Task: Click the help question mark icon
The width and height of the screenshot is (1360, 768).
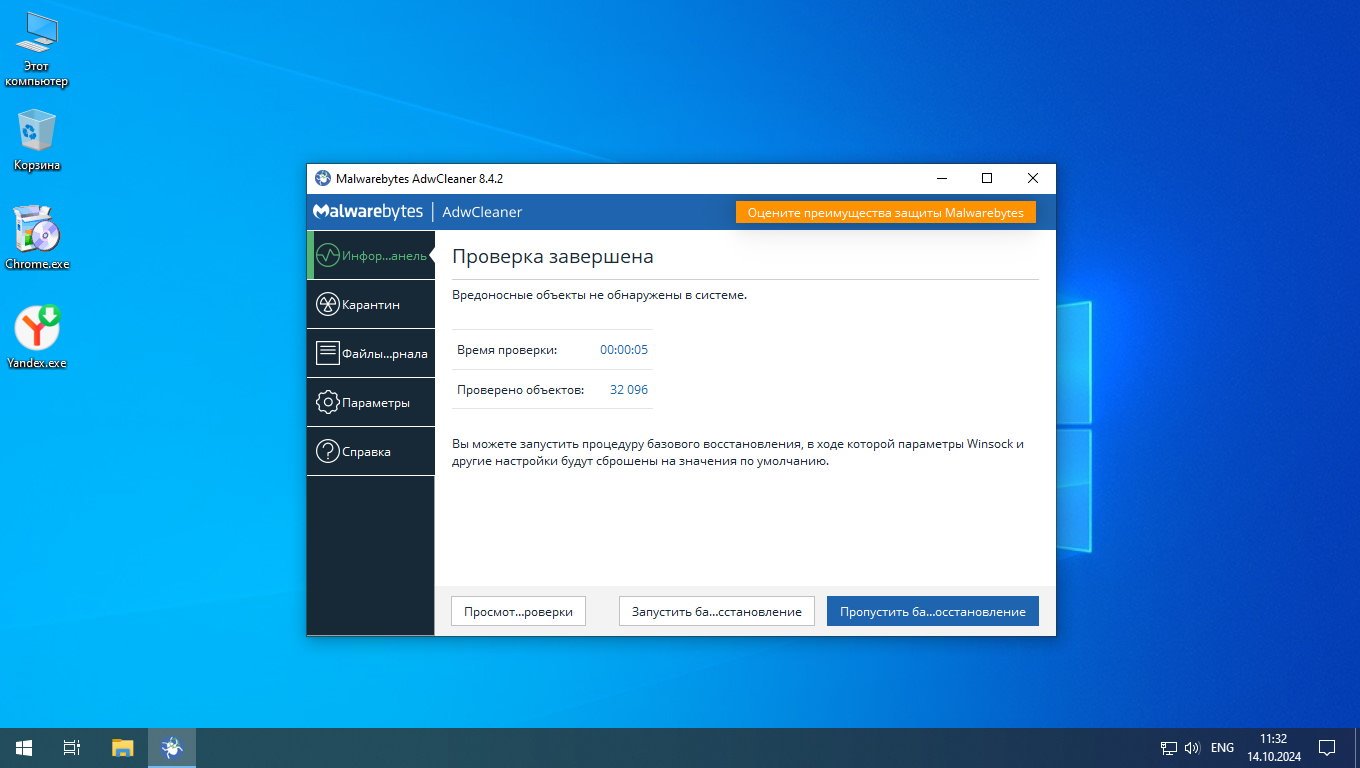Action: pyautogui.click(x=327, y=451)
